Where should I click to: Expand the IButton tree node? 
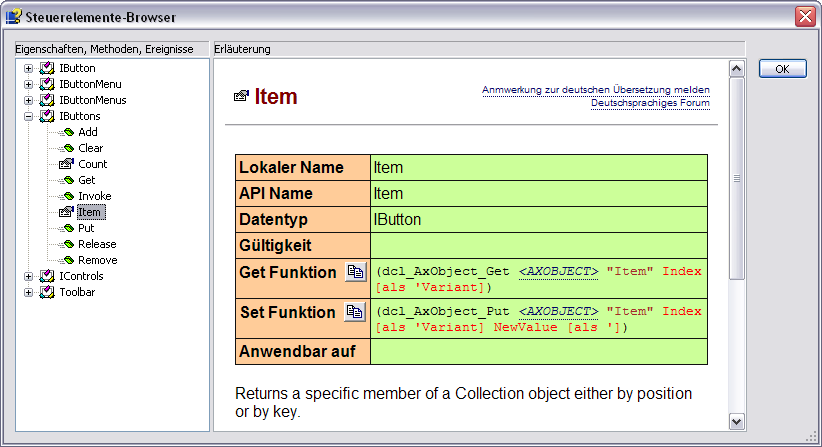click(28, 68)
